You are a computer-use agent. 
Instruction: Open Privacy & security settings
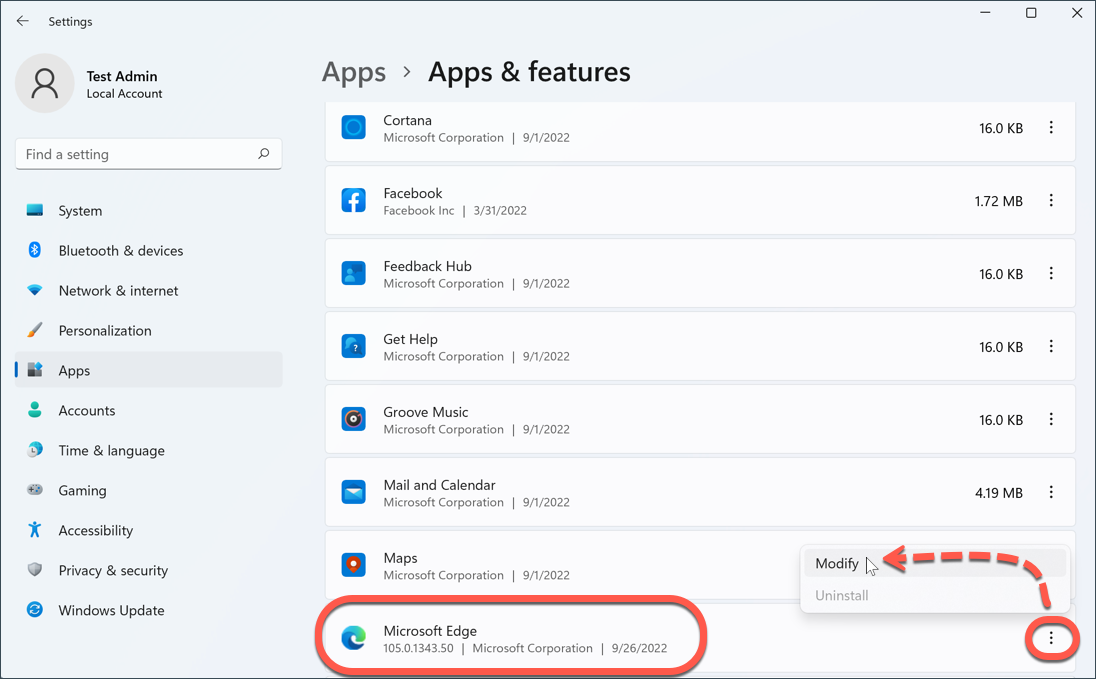pos(148,570)
